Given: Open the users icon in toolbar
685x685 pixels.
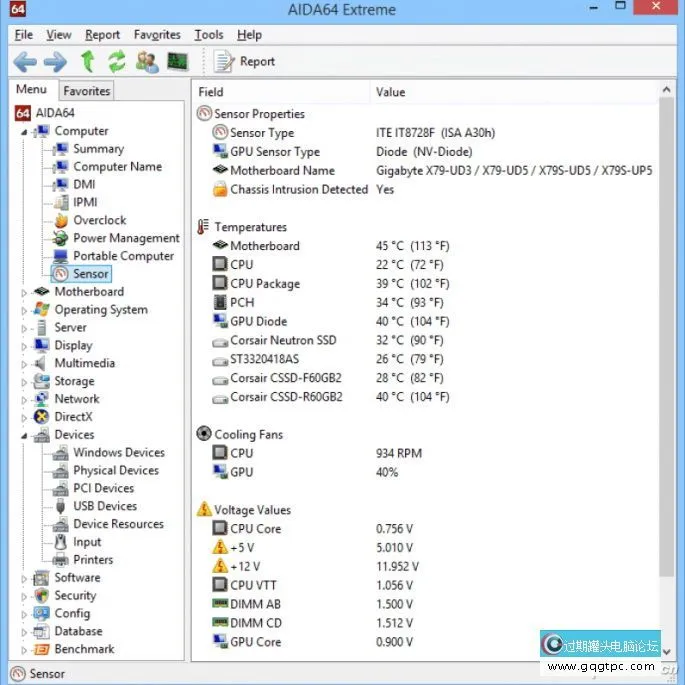Looking at the screenshot, I should pyautogui.click(x=147, y=62).
